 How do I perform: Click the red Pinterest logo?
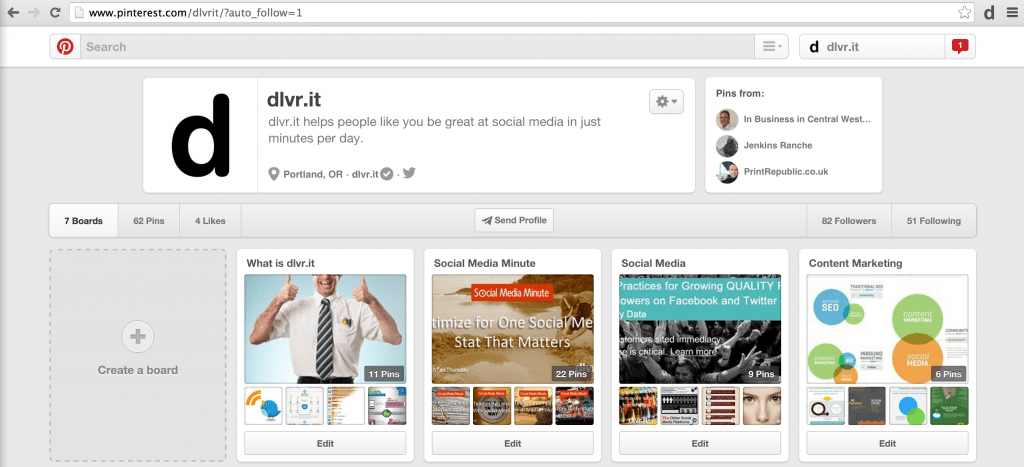coord(65,46)
